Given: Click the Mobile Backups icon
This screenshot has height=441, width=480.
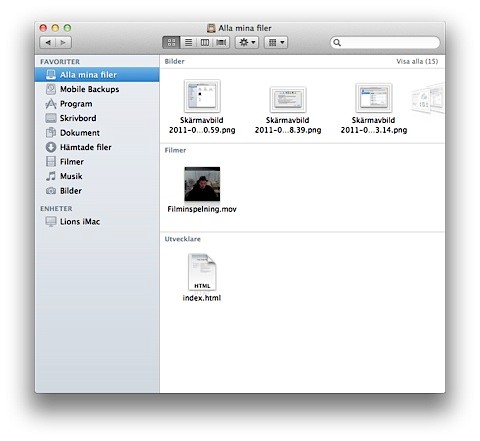Looking at the screenshot, I should pyautogui.click(x=51, y=89).
